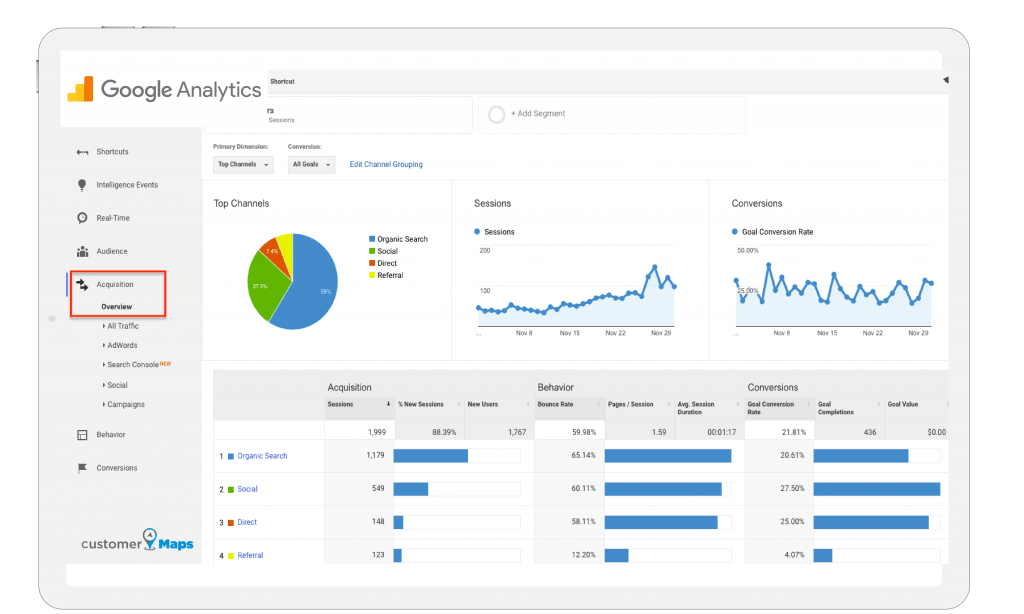Click the Add Segment circle icon

point(497,114)
